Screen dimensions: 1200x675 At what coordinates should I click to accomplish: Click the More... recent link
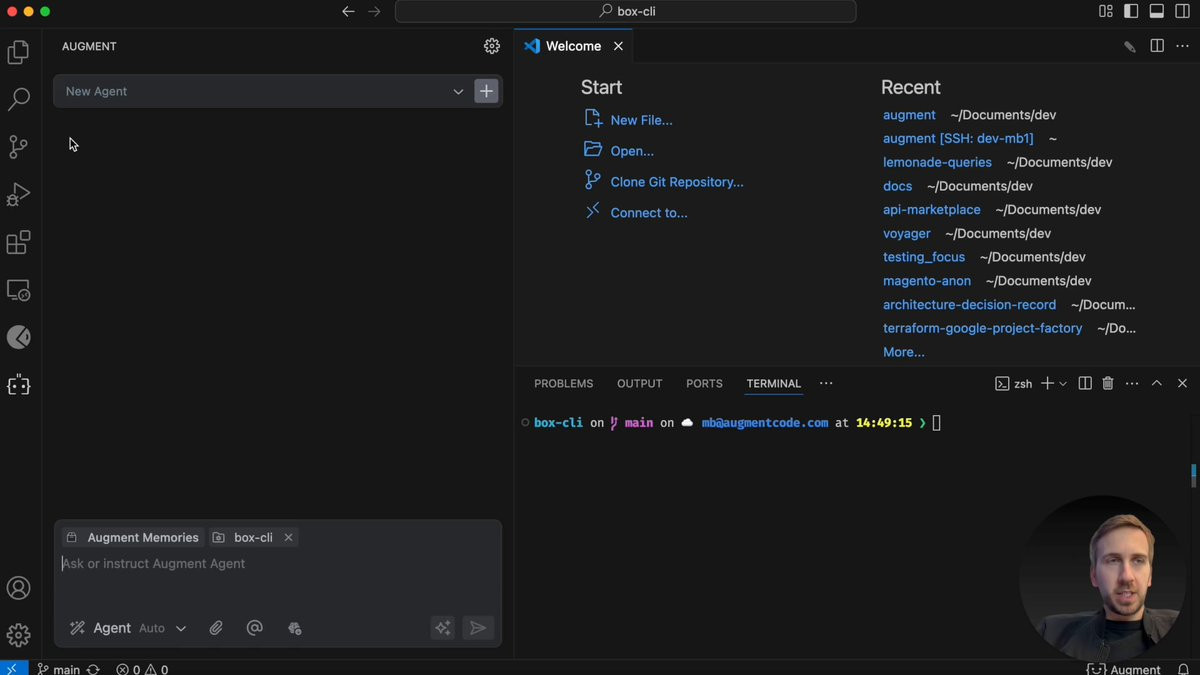[x=904, y=352]
